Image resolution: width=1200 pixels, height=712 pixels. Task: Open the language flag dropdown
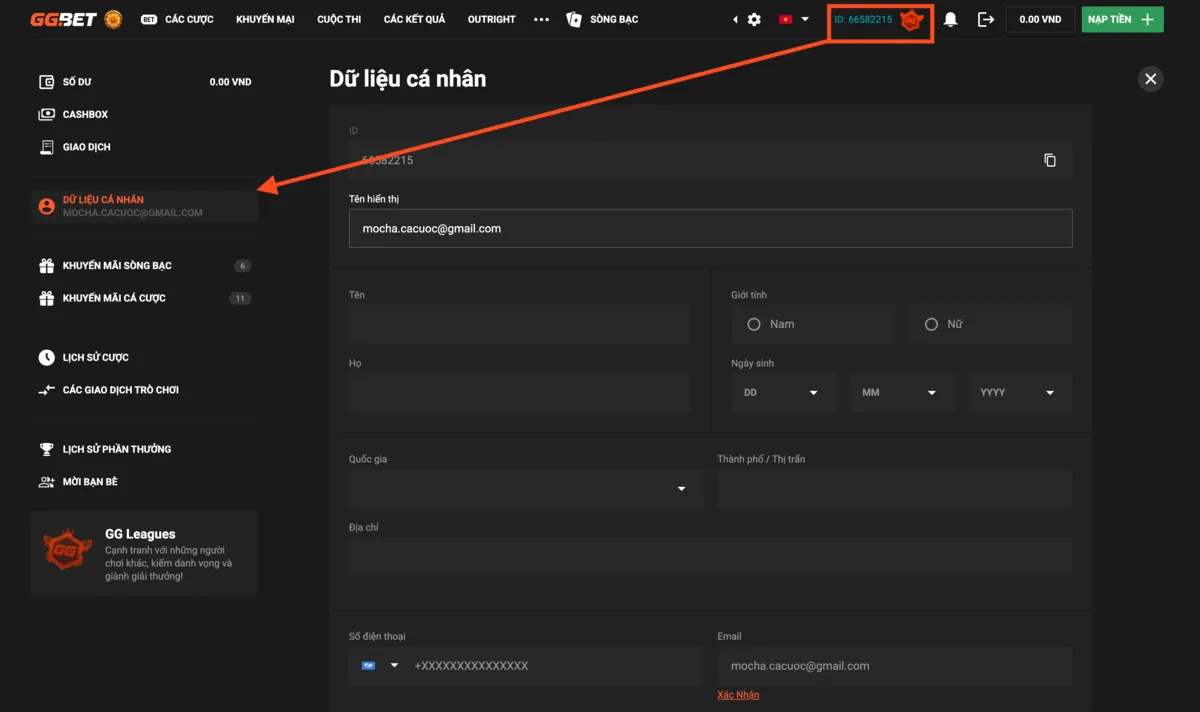tap(792, 19)
